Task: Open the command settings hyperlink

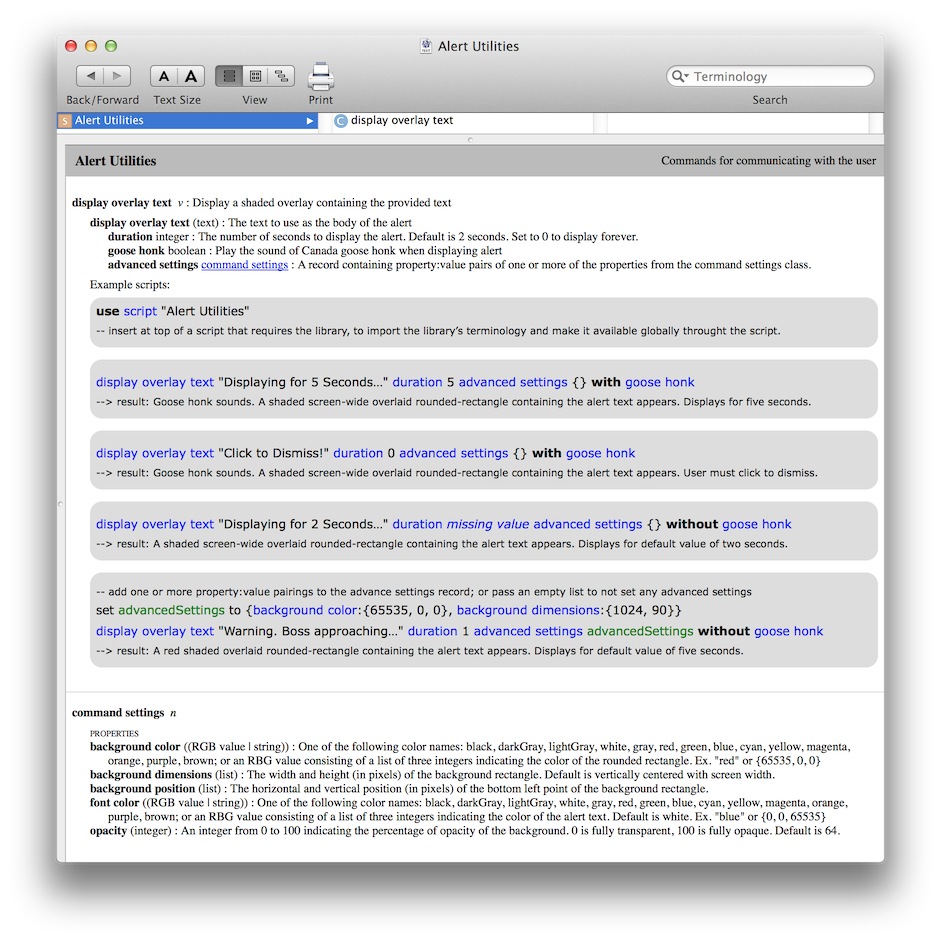Action: pyautogui.click(x=244, y=264)
